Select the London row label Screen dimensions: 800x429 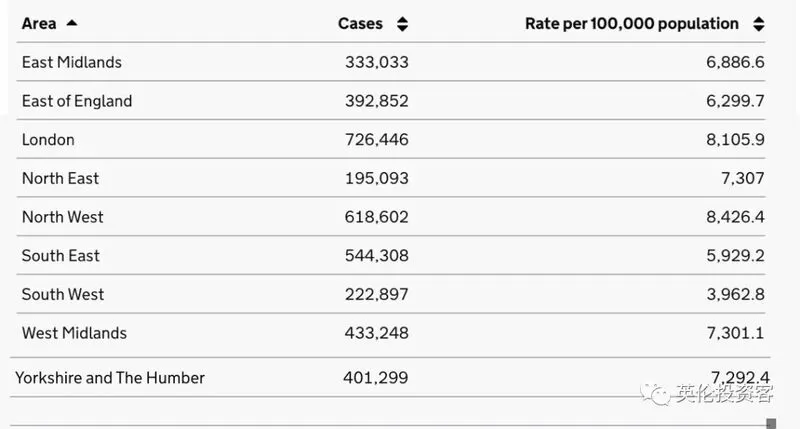pyautogui.click(x=48, y=139)
